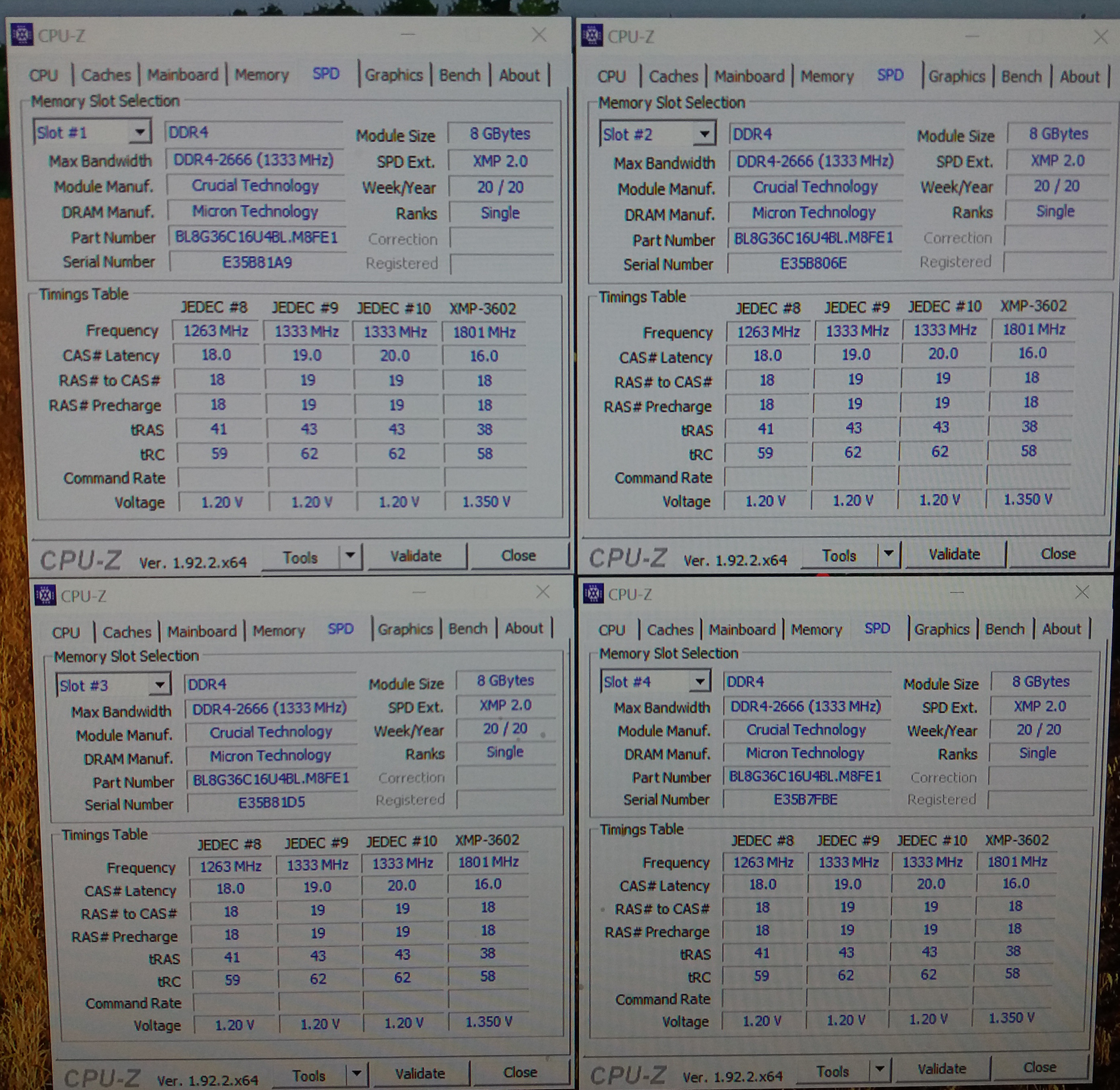This screenshot has height=1090, width=1120.
Task: Click part number field in Slot #1 window
Action: point(256,238)
